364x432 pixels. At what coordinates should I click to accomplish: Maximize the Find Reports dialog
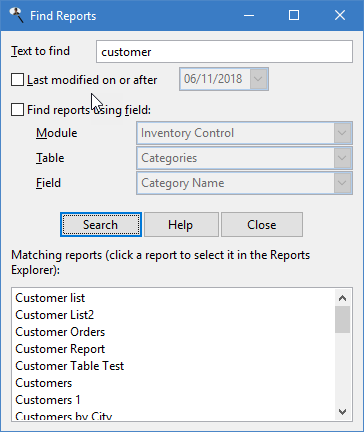coord(294,15)
